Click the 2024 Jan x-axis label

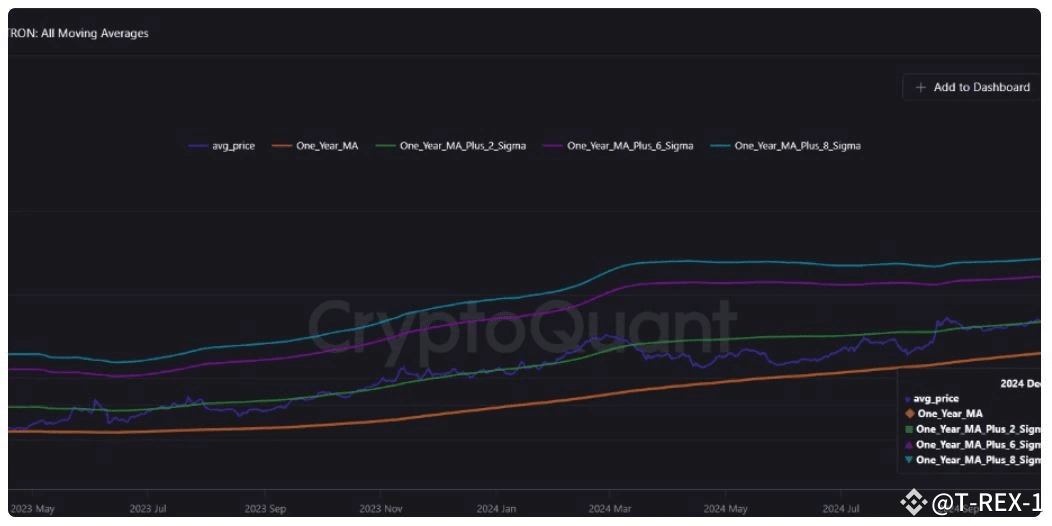496,508
